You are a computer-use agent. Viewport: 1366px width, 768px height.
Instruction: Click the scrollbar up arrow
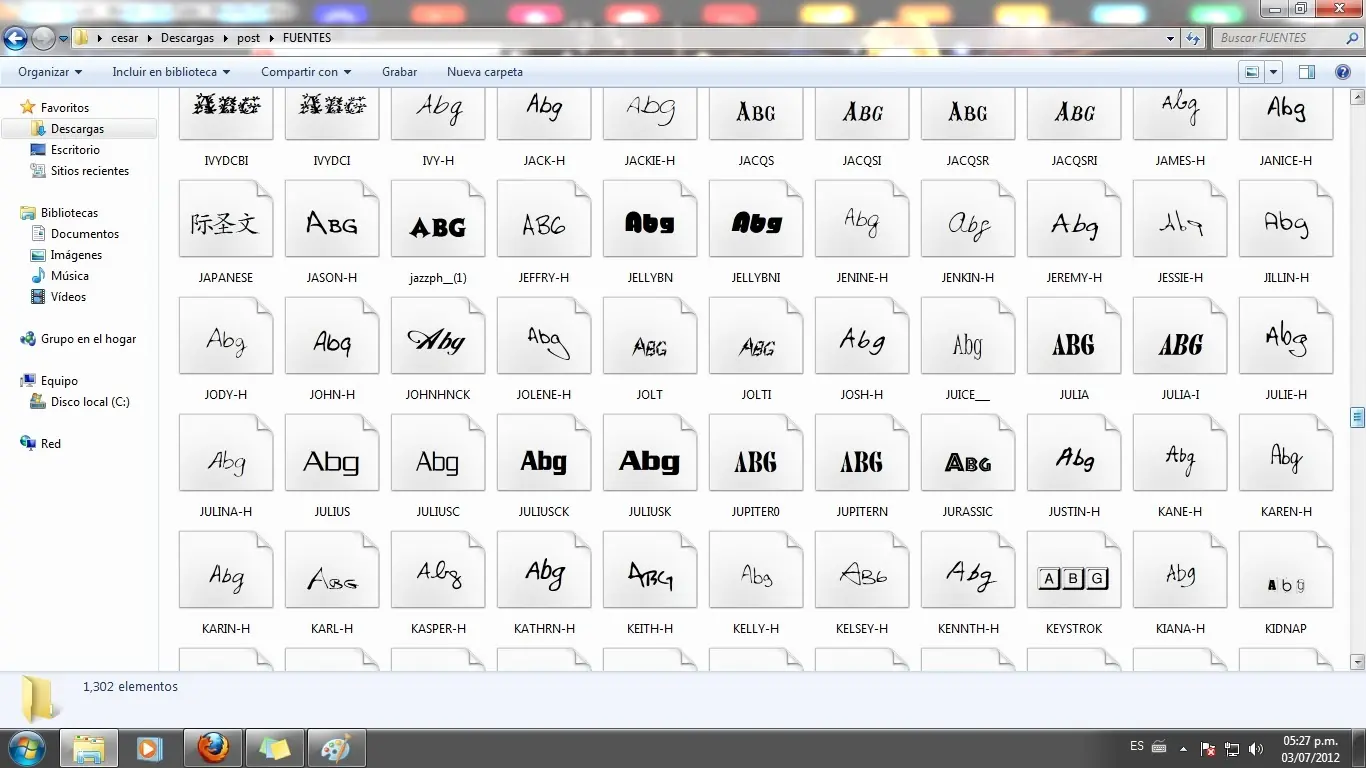click(x=1357, y=97)
